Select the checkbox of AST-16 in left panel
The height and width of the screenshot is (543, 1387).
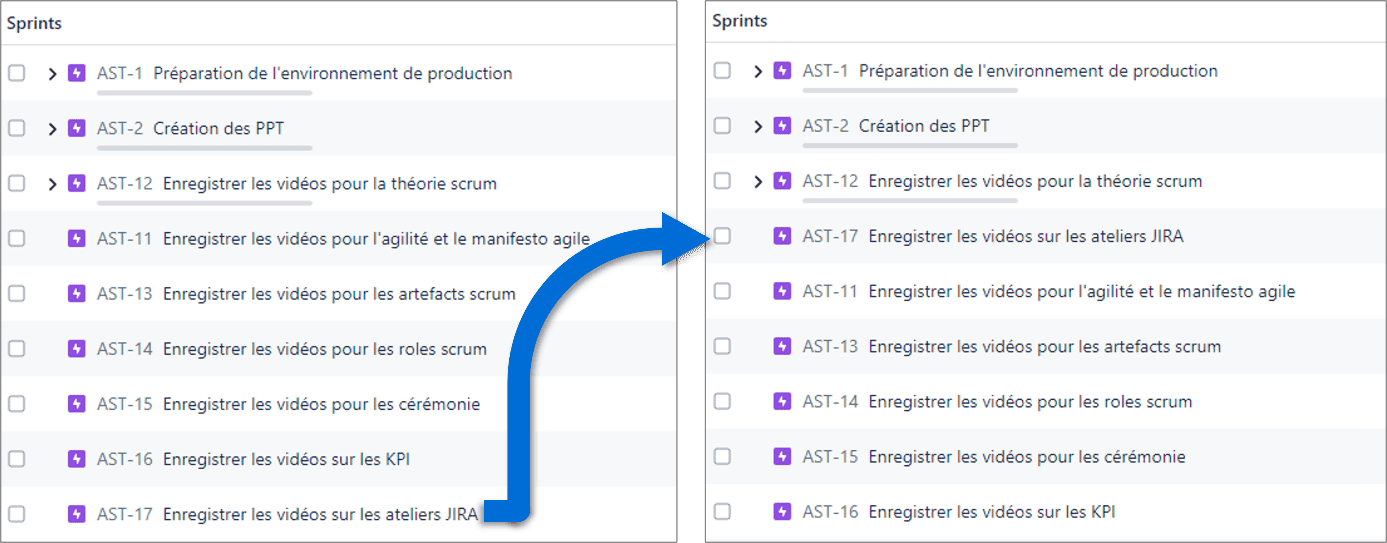16,459
